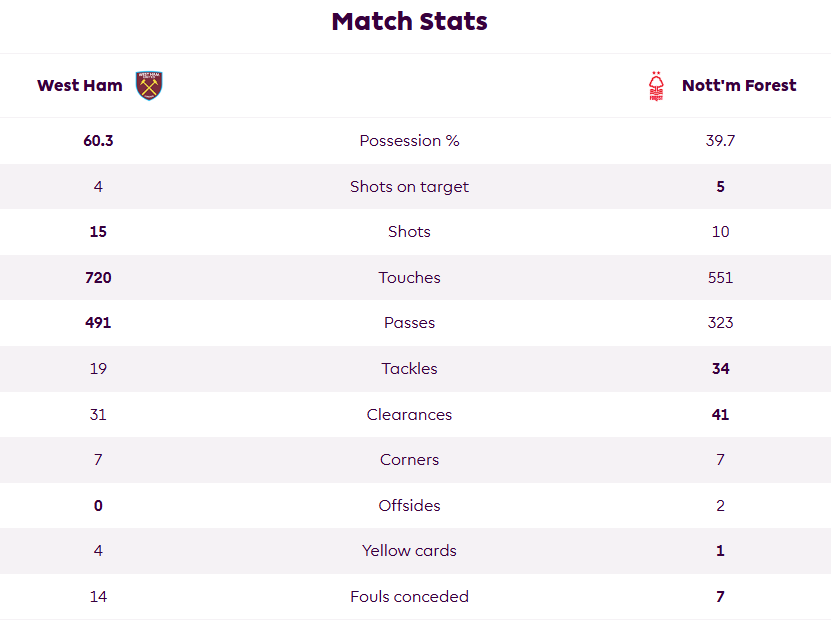Click West Ham's 60.3 possession value
The width and height of the screenshot is (831, 633).
(98, 140)
